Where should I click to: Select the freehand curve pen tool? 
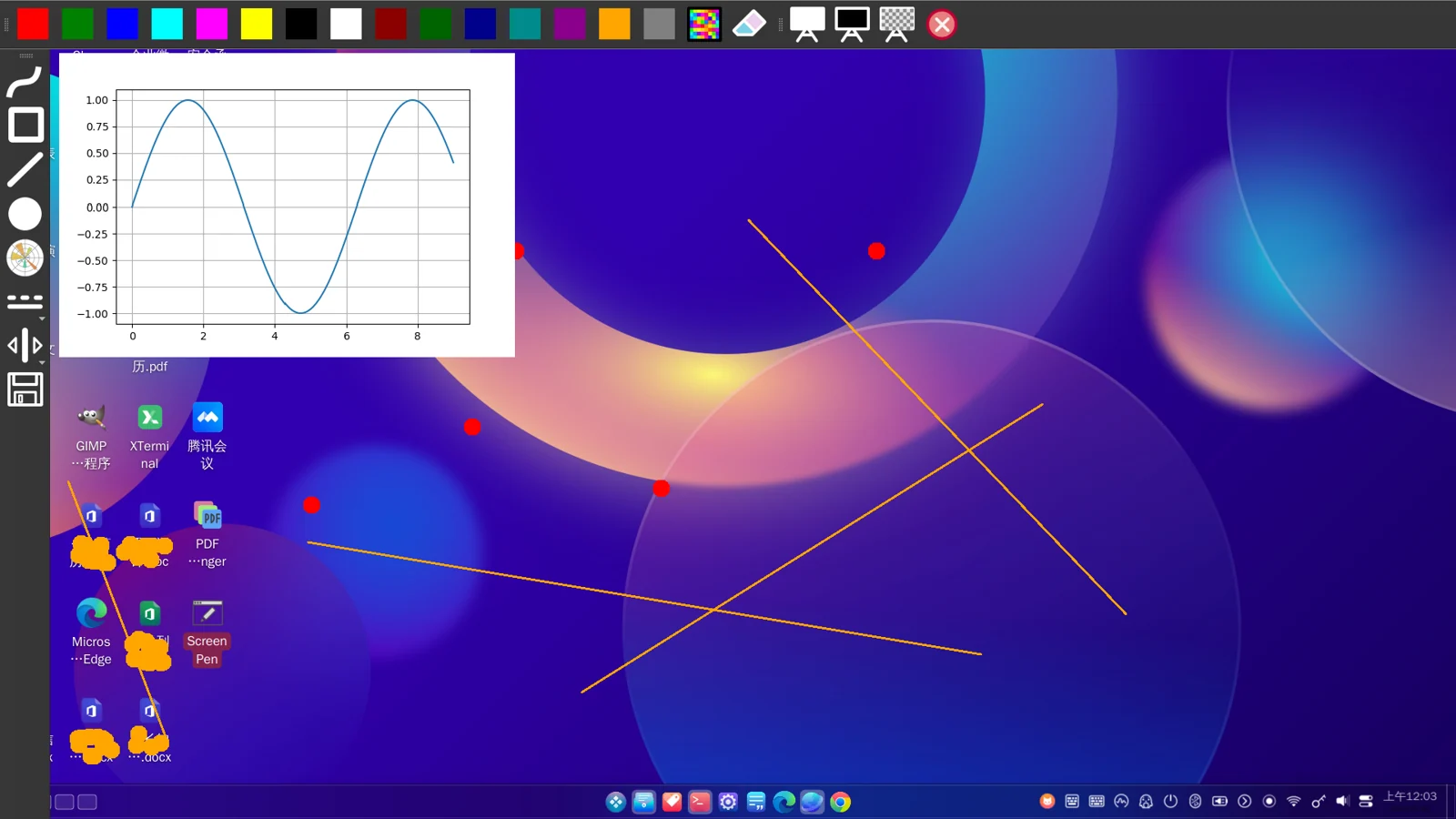click(25, 81)
